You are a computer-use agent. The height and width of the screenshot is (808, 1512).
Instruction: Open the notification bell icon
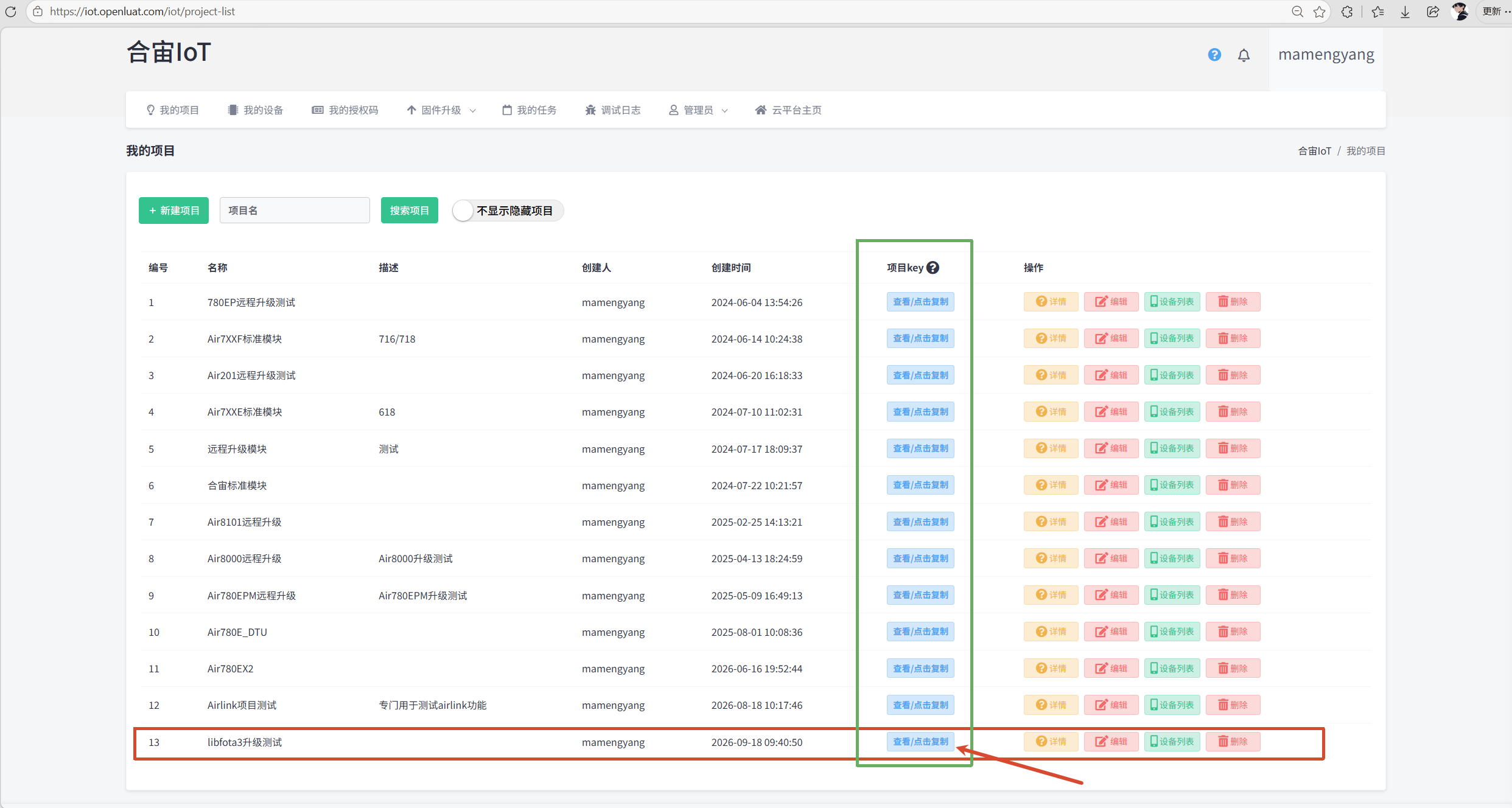[x=1244, y=55]
